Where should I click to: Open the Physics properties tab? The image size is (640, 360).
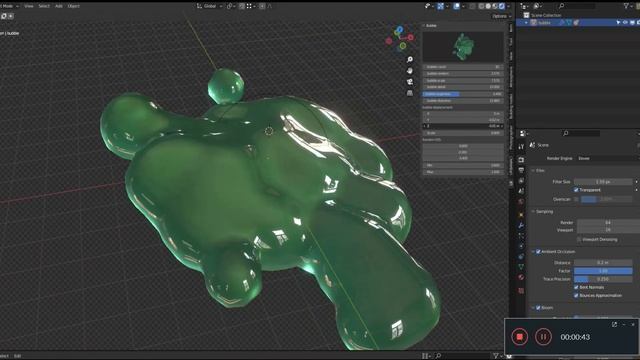coord(521,246)
